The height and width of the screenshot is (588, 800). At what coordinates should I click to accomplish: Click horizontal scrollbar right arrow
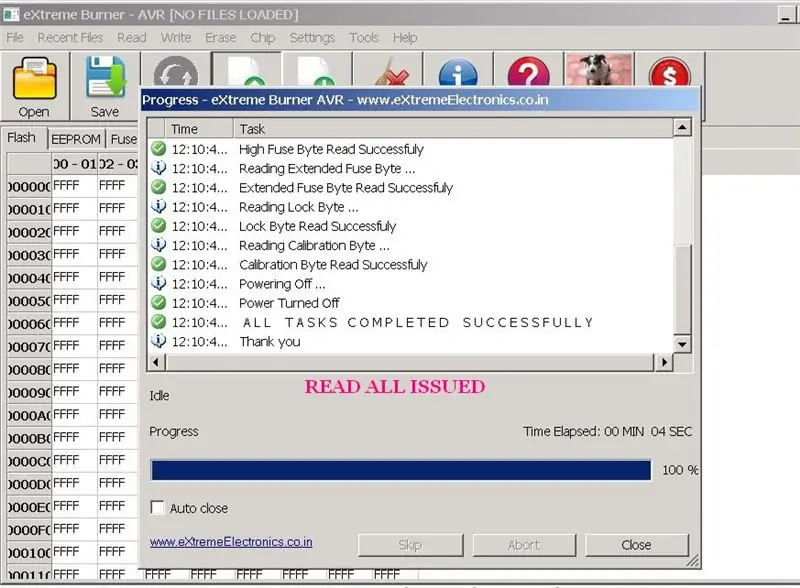tap(664, 362)
